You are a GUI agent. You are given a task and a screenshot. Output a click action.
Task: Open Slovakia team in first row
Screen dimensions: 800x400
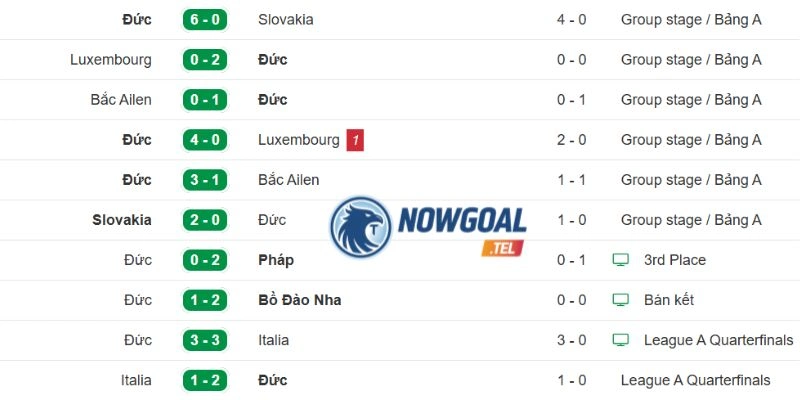point(286,20)
